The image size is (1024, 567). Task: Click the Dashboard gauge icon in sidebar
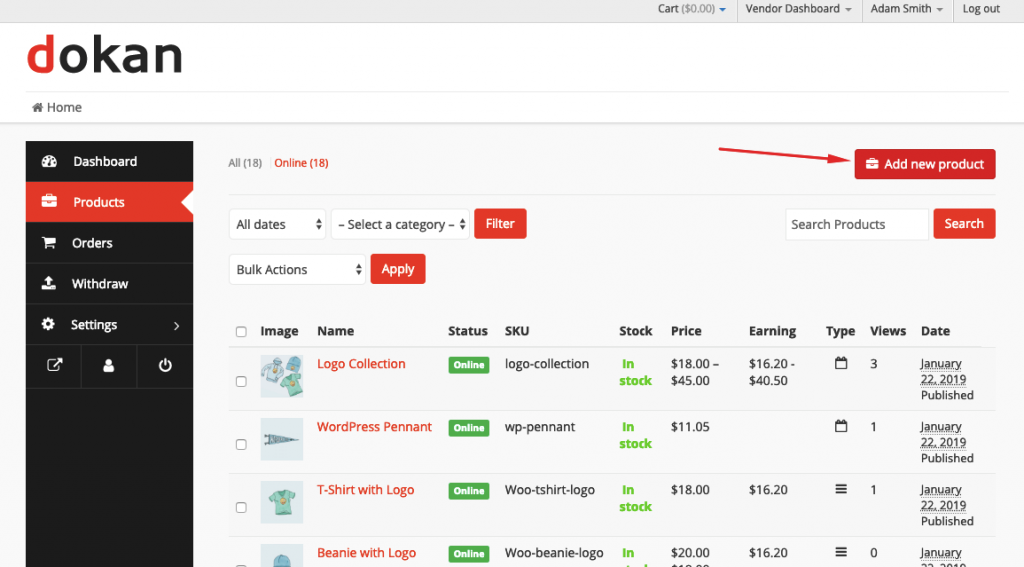(x=49, y=161)
